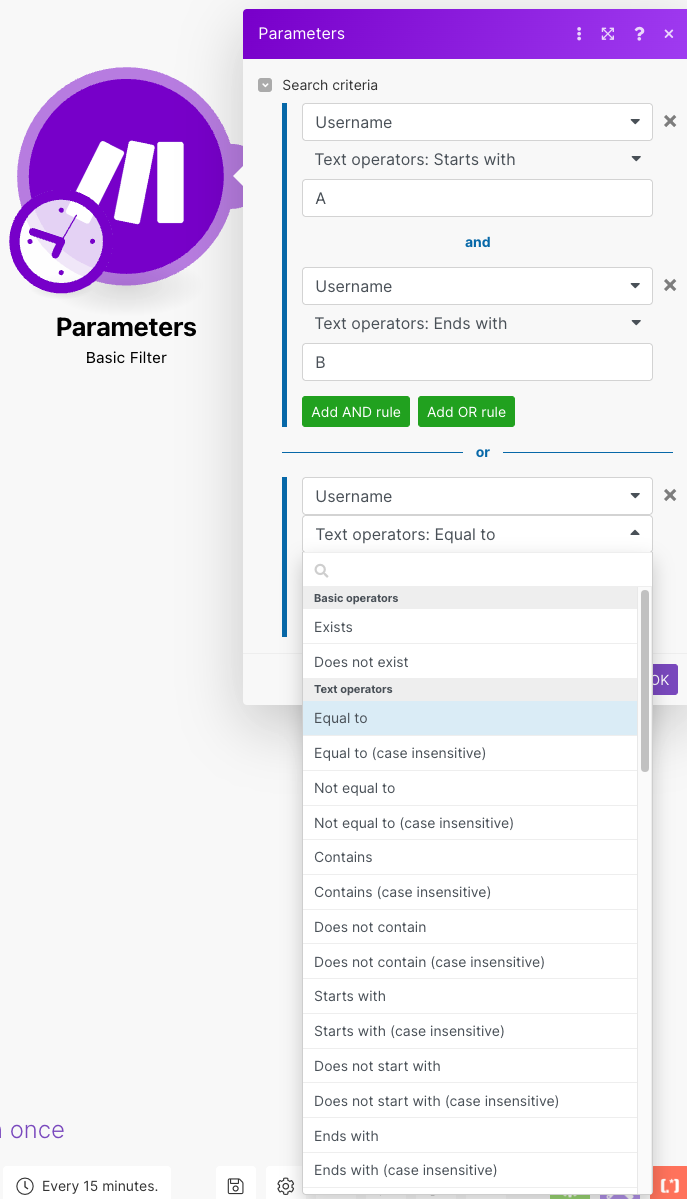
Task: Open scenario settings gear icon
Action: [x=285, y=1186]
